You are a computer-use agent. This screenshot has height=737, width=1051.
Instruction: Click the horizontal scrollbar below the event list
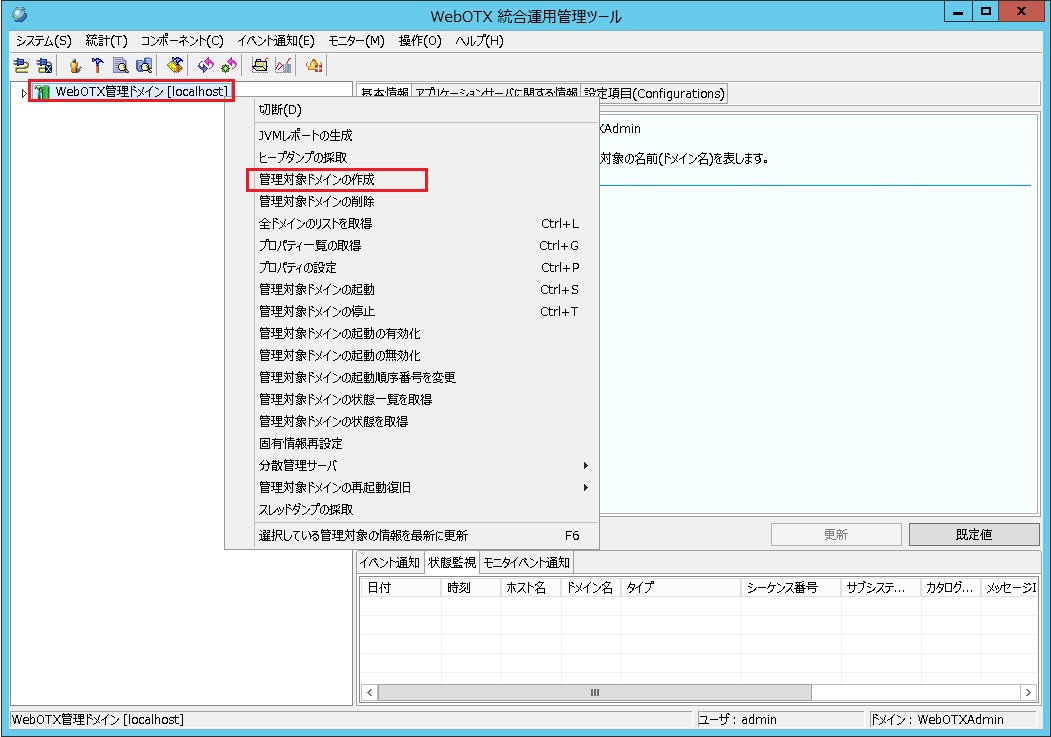594,692
